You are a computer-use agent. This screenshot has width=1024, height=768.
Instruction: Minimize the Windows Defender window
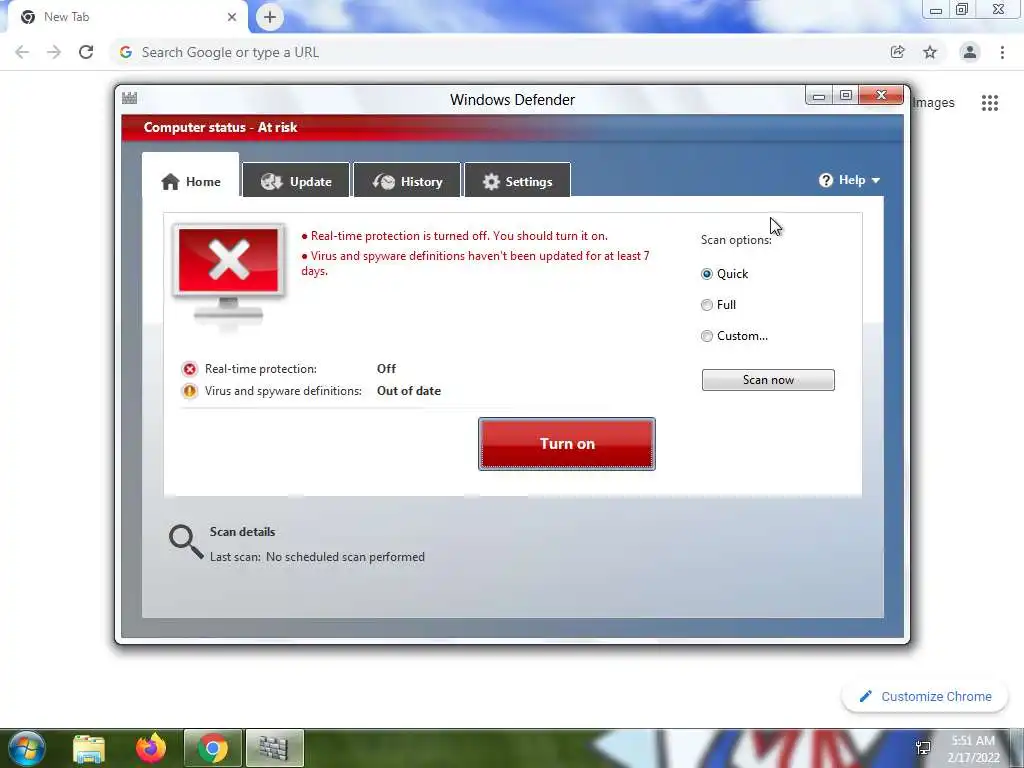(819, 95)
